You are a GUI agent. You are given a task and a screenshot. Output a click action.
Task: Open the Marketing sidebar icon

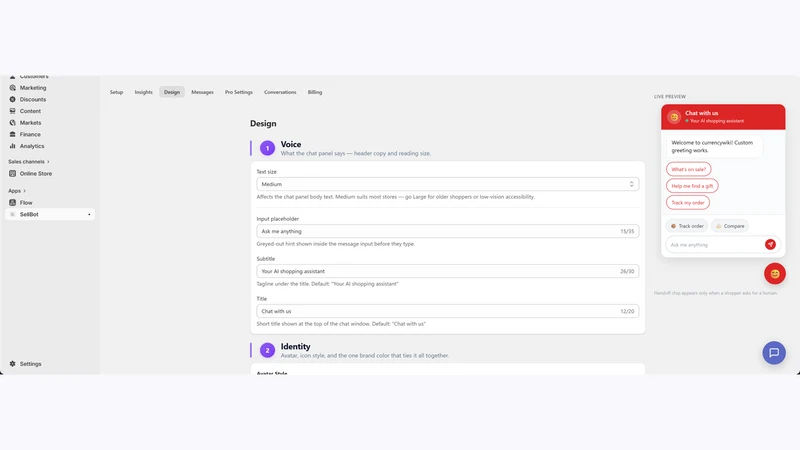click(12, 88)
